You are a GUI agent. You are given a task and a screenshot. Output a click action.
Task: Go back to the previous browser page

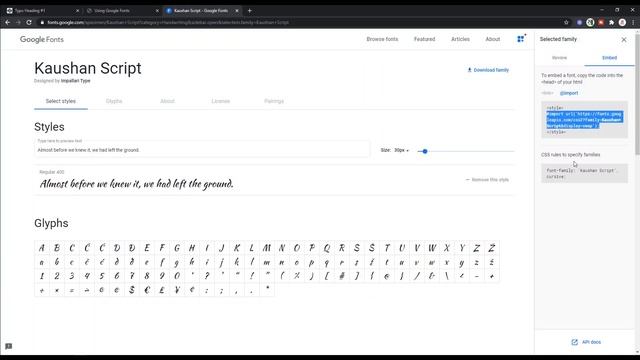coord(8,22)
